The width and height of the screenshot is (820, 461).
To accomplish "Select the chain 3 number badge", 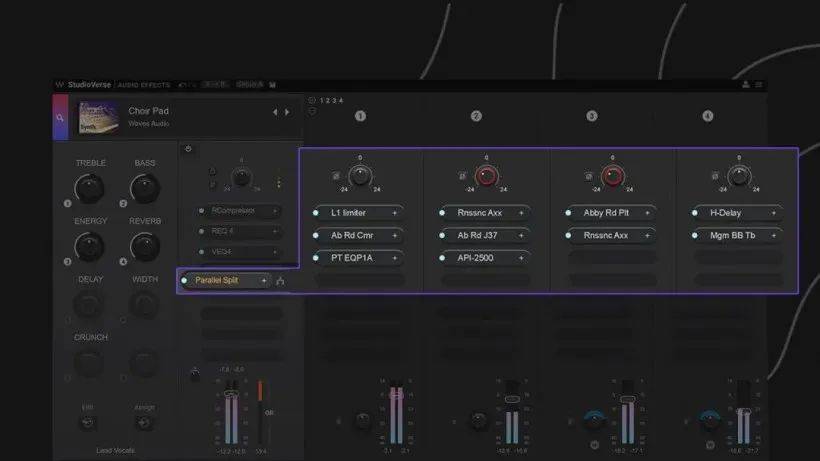I will pyautogui.click(x=592, y=116).
